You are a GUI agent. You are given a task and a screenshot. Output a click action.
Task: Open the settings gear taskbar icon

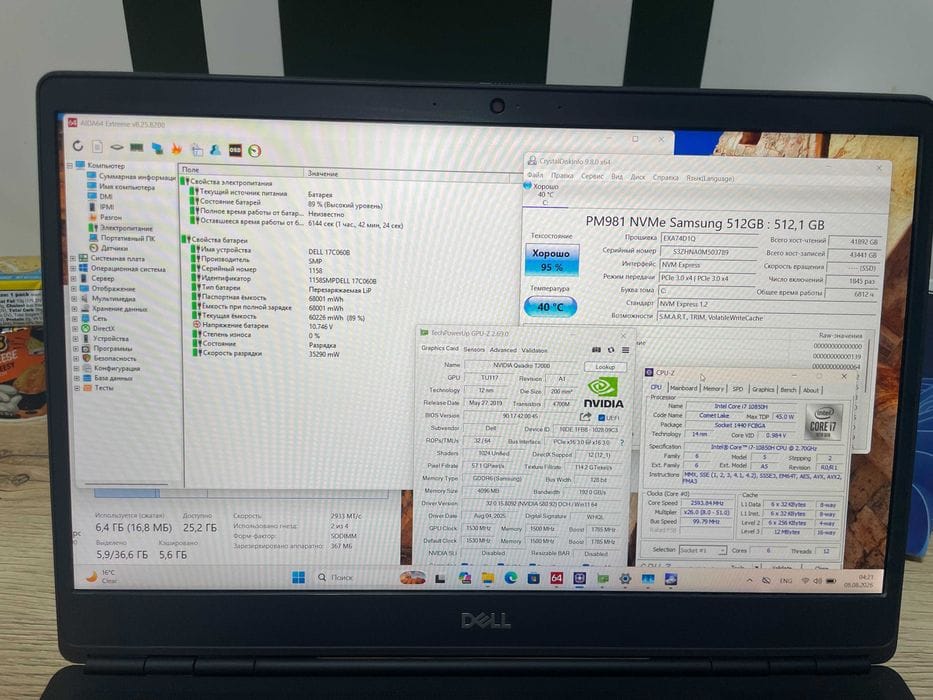(x=625, y=579)
